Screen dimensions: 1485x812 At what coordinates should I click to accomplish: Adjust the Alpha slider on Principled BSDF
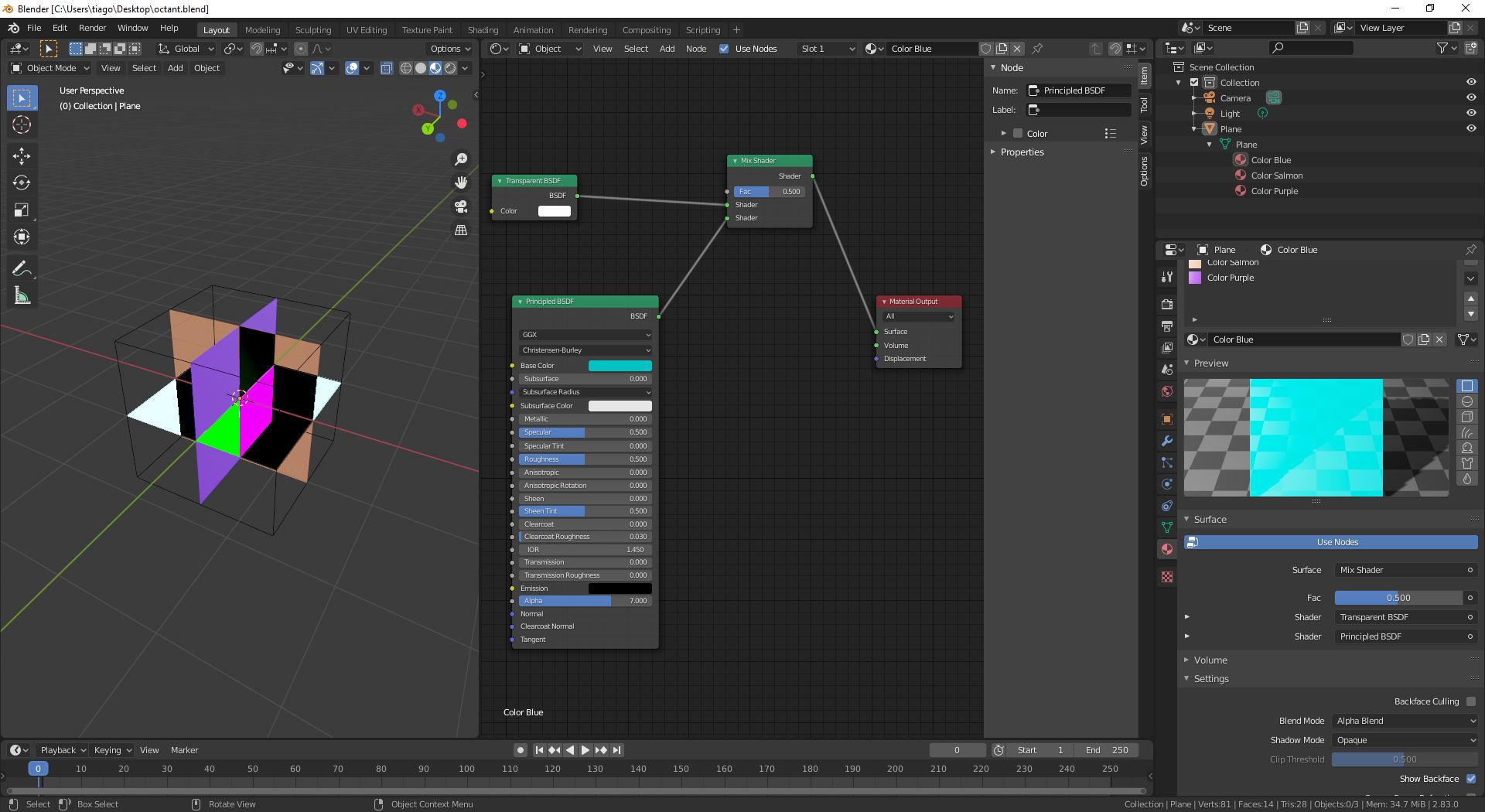click(585, 601)
